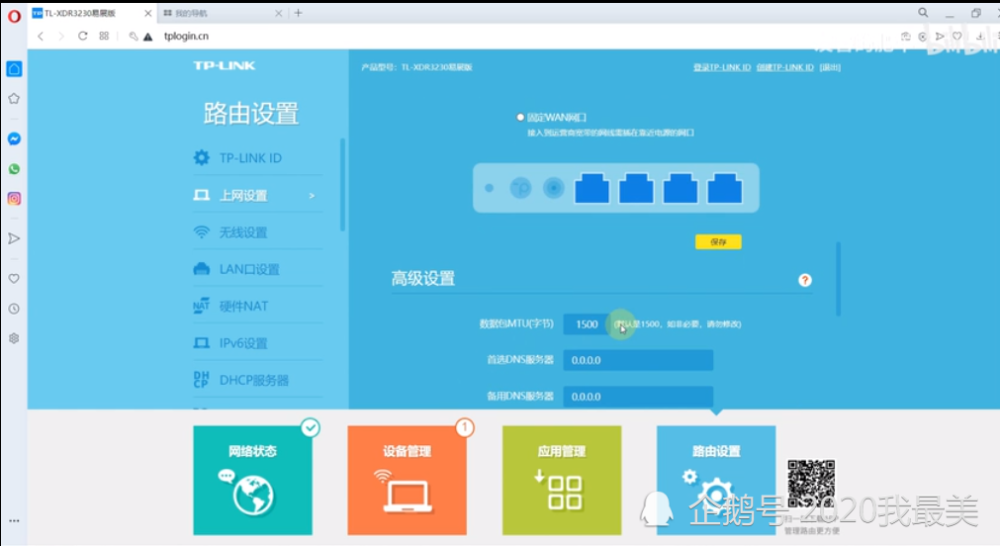
Task: Click the 登录TP-LINK ID link
Action: pyautogui.click(x=721, y=67)
